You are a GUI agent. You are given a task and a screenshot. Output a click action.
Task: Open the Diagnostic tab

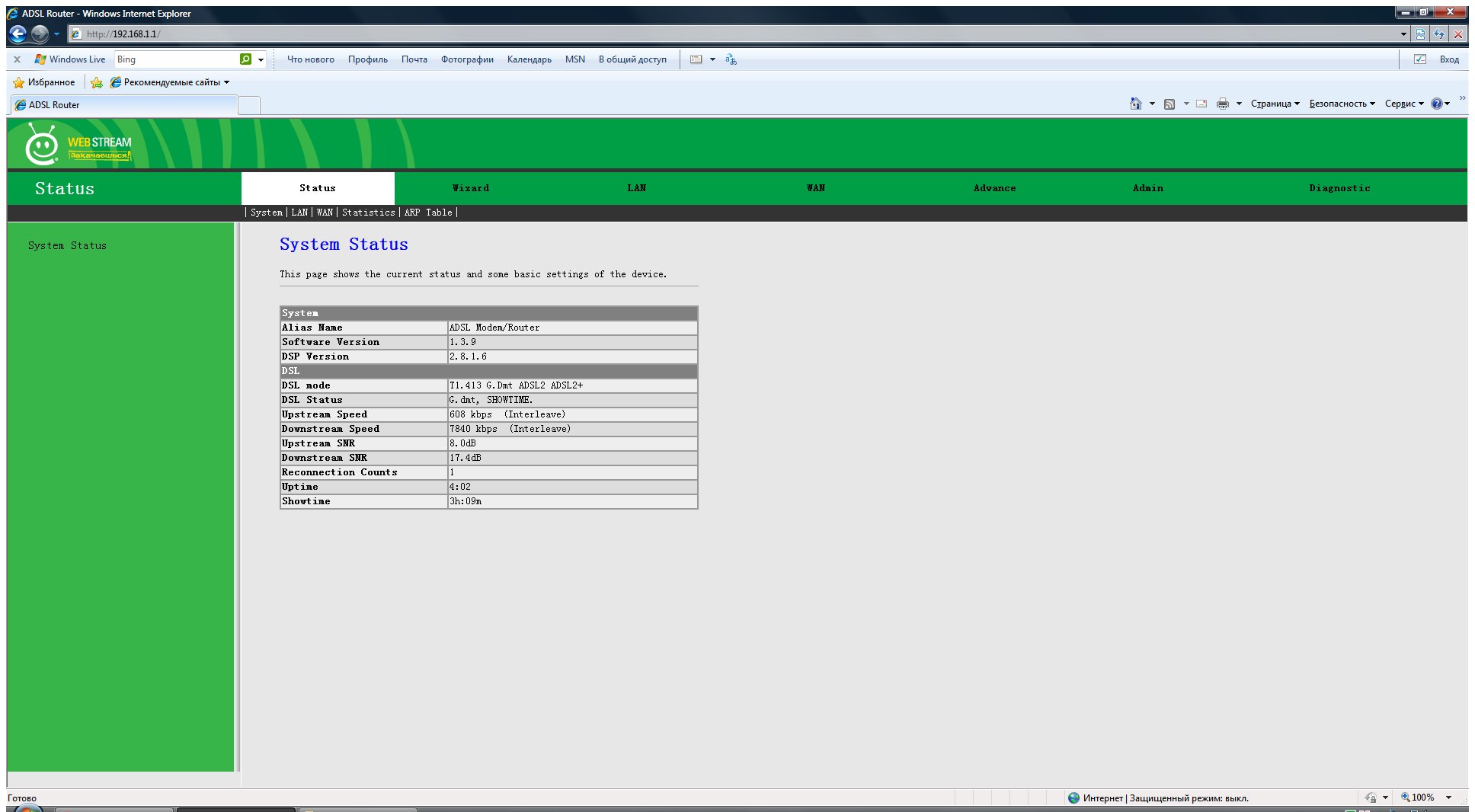[x=1339, y=188]
